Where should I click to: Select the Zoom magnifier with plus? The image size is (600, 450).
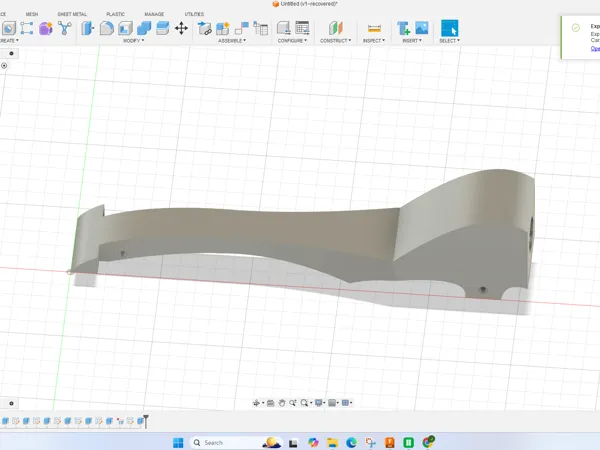[293, 403]
